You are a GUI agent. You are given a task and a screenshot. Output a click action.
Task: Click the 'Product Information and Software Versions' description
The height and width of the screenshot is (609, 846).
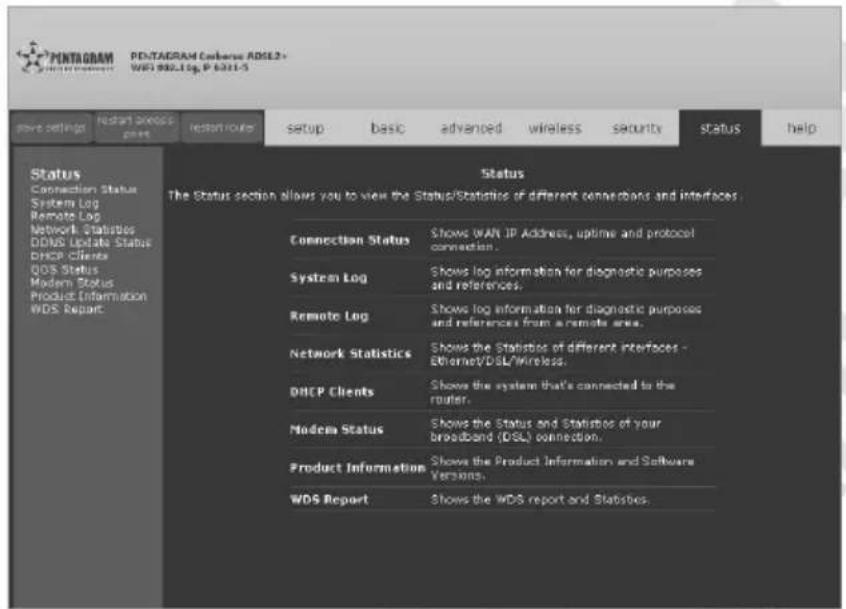pyautogui.click(x=562, y=468)
